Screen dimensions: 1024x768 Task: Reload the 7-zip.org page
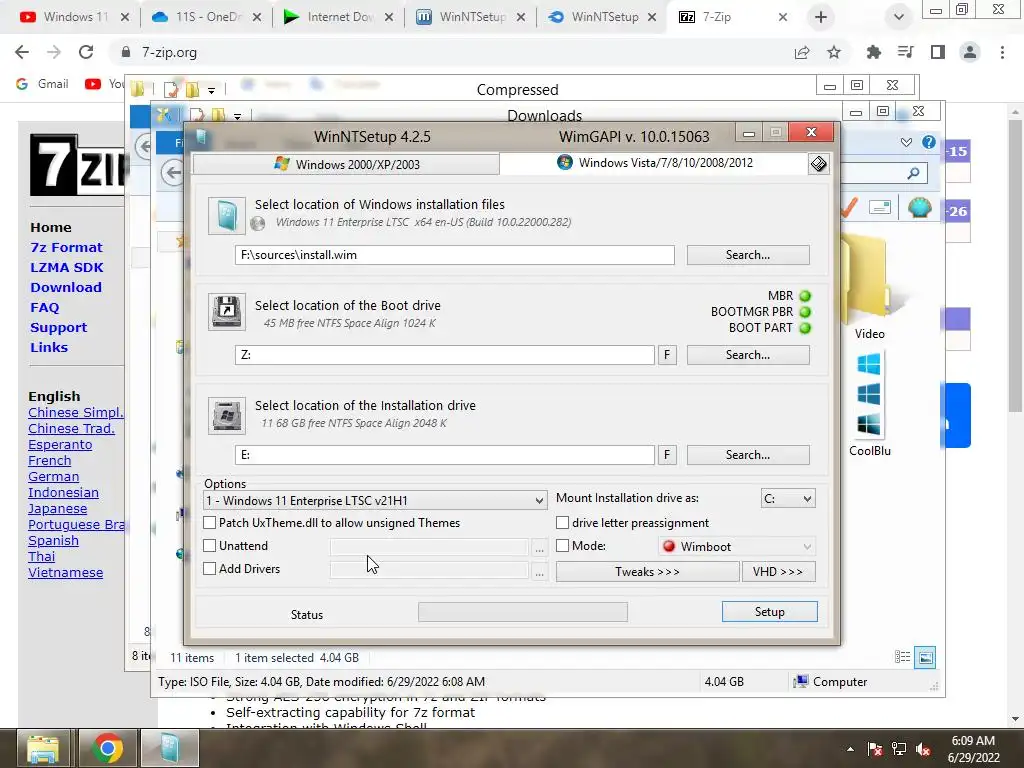pos(86,52)
